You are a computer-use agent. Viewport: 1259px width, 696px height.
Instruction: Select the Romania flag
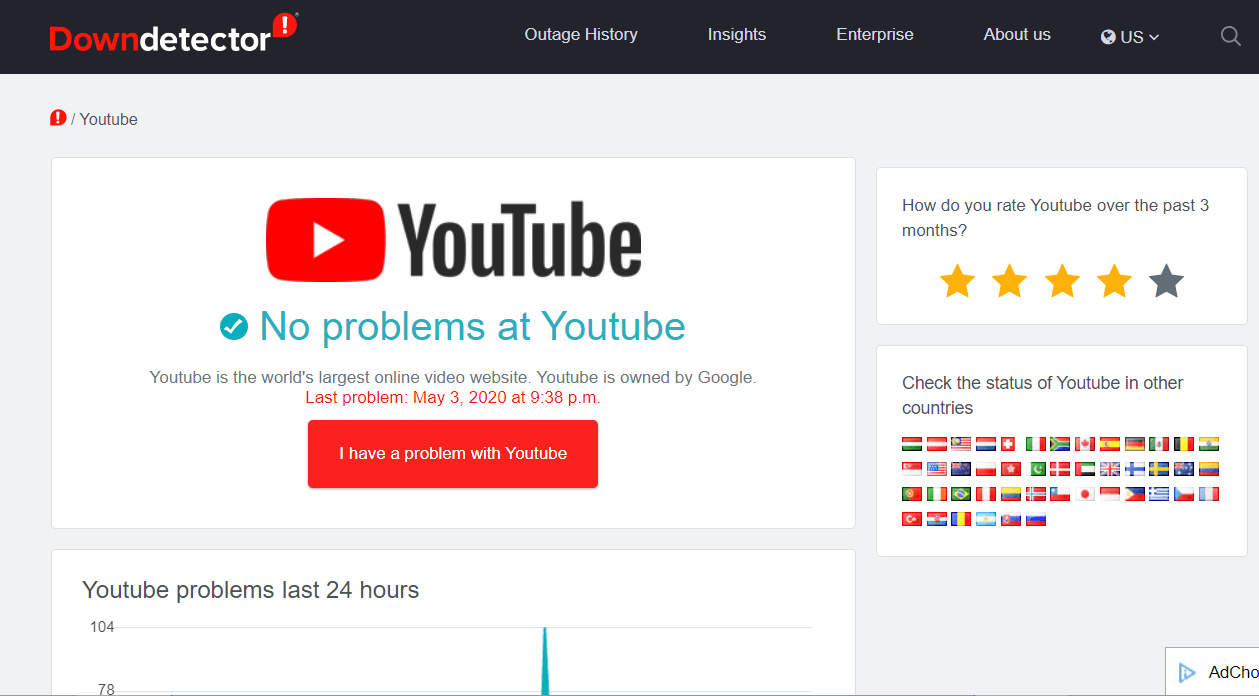click(x=961, y=519)
